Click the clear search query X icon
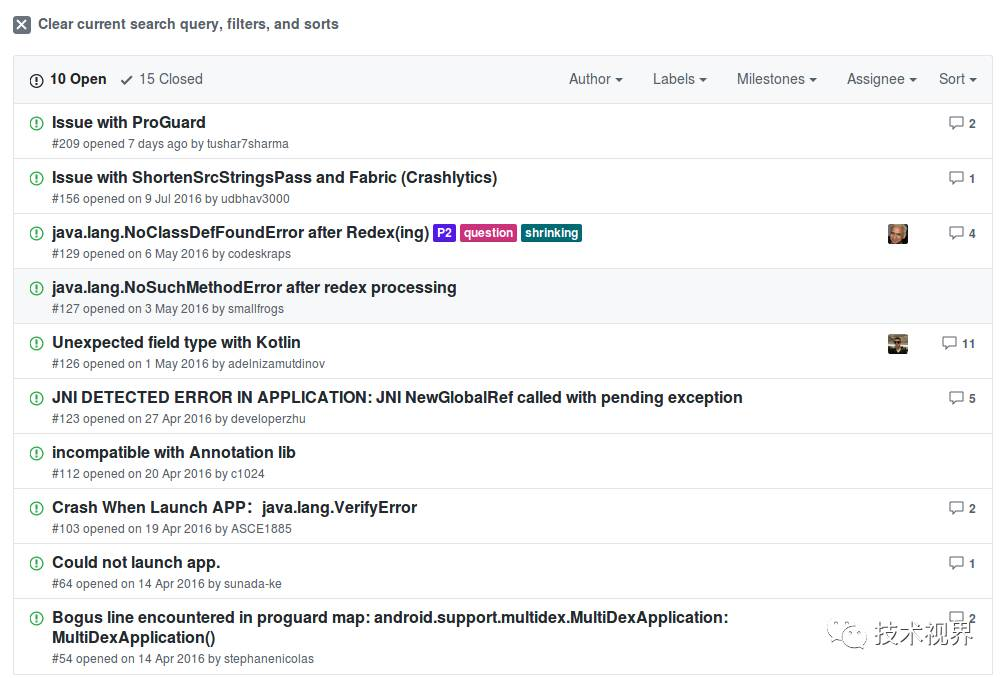The image size is (1006, 678). pos(22,25)
